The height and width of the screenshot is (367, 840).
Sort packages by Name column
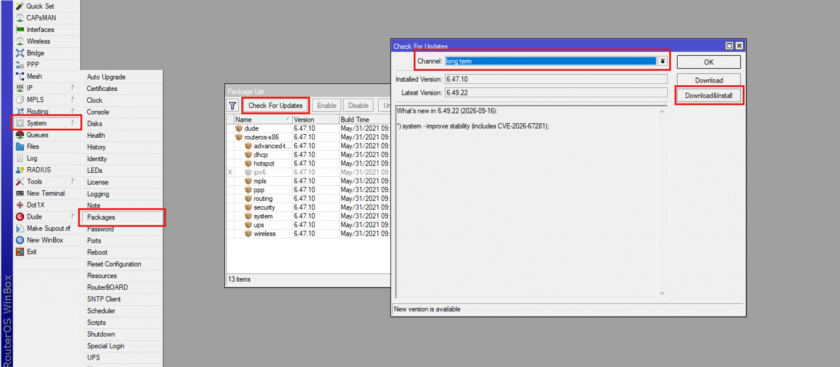262,119
